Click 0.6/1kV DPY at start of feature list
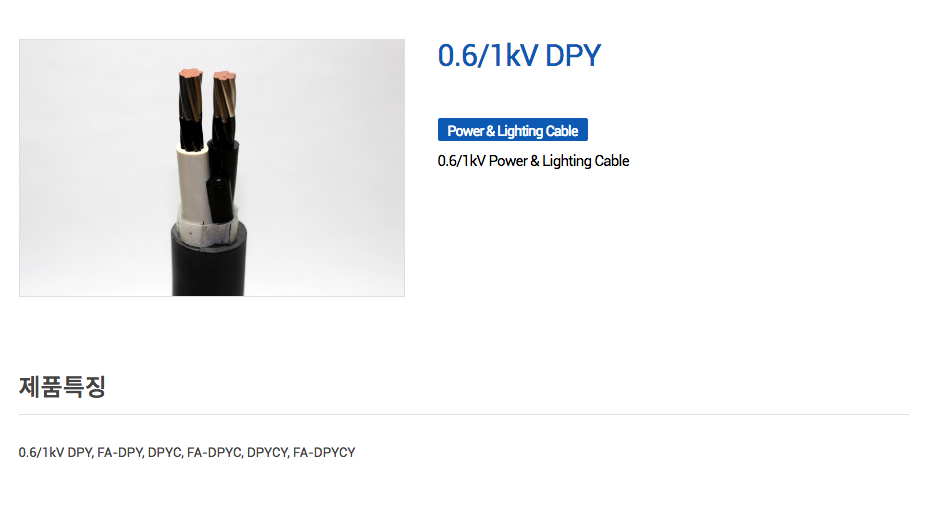The height and width of the screenshot is (512, 938). (55, 453)
